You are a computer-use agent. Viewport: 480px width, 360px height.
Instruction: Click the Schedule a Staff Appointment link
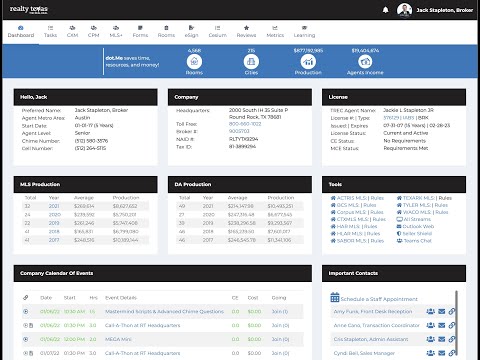379,299
